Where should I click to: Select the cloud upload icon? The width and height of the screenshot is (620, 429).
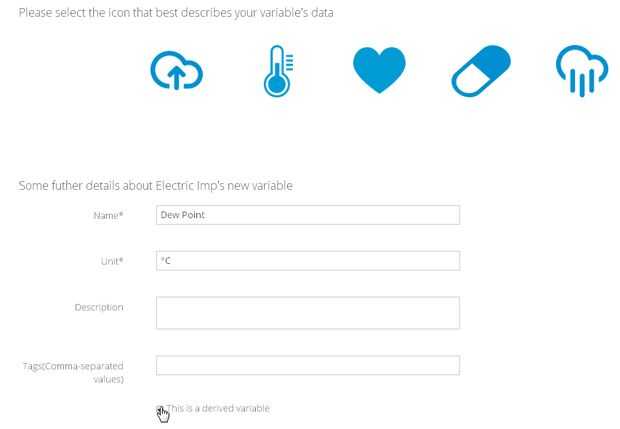pyautogui.click(x=176, y=72)
